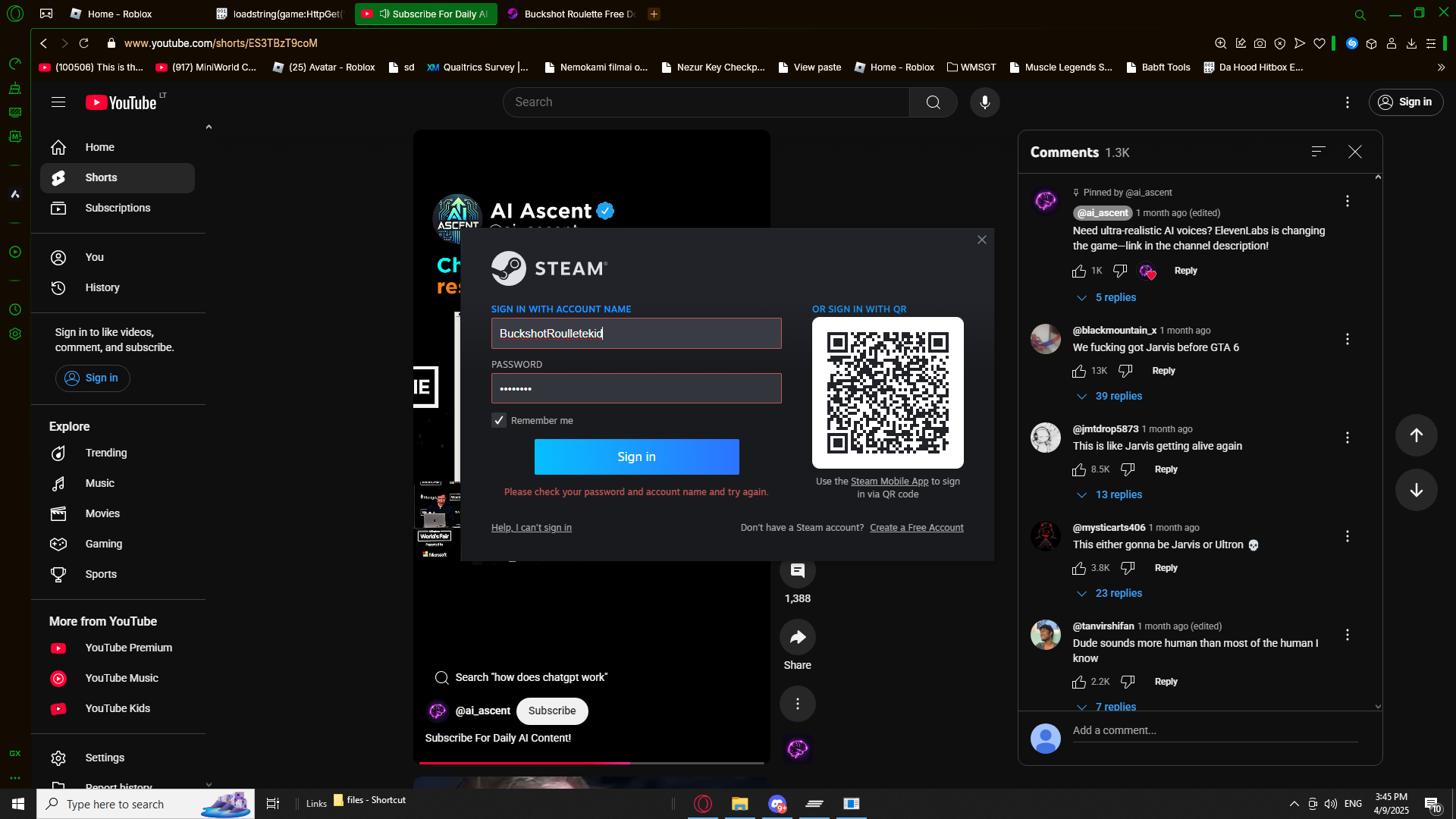
Task: Open Gaming under Explore
Action: pyautogui.click(x=118, y=544)
